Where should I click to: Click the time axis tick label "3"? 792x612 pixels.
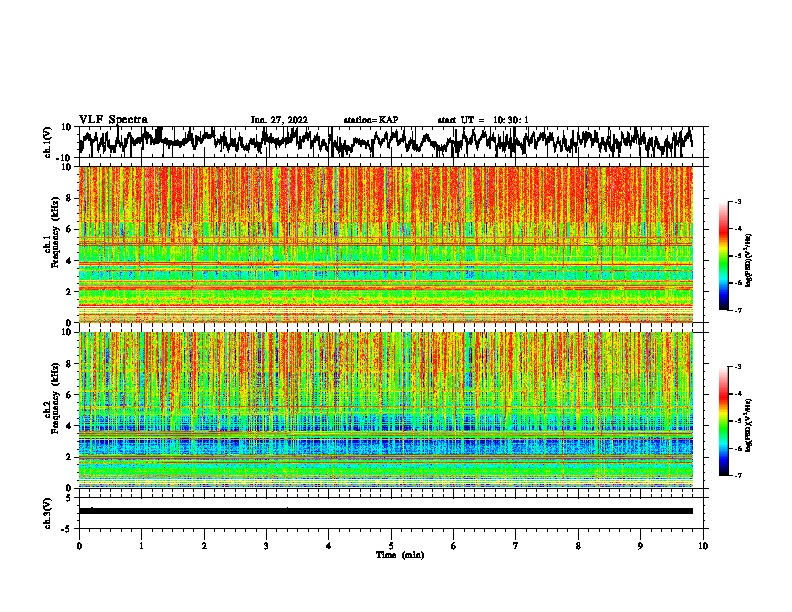click(266, 546)
